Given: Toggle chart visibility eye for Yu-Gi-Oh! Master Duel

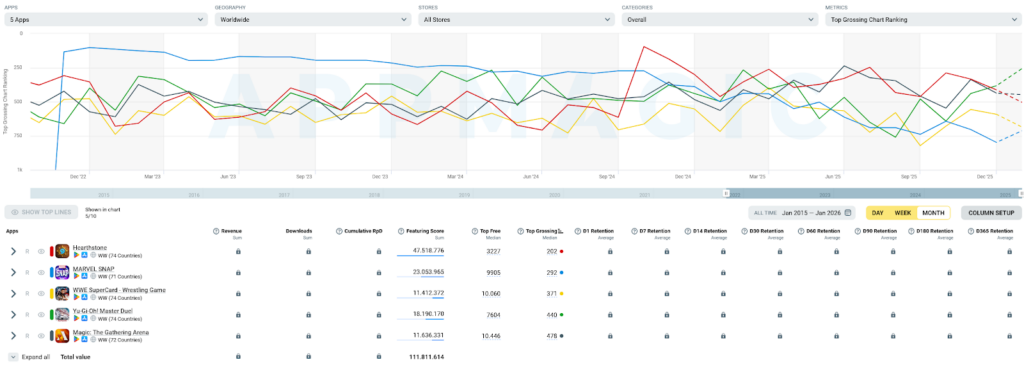Looking at the screenshot, I should [x=40, y=315].
